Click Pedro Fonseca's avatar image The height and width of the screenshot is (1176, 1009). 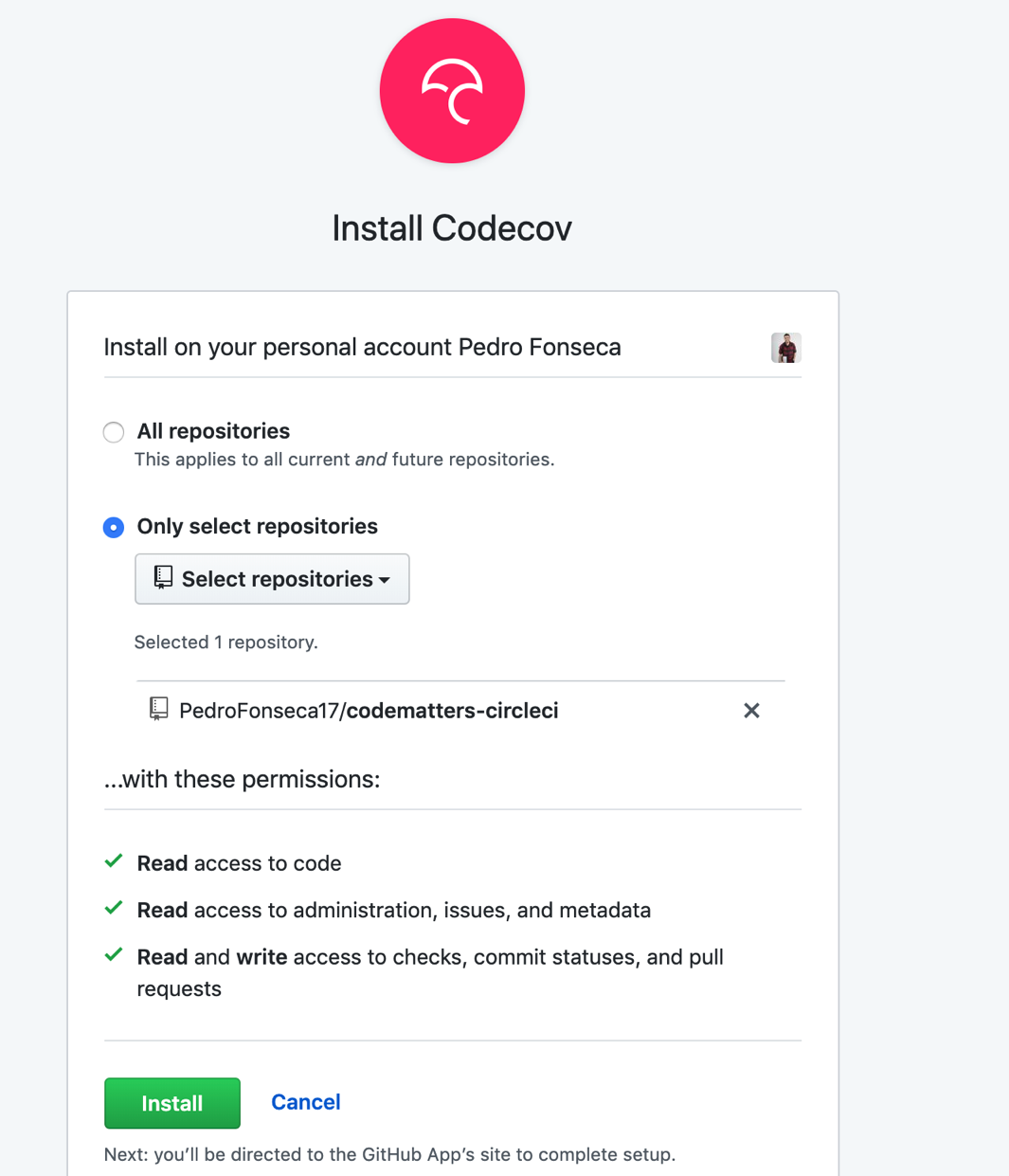(x=785, y=348)
